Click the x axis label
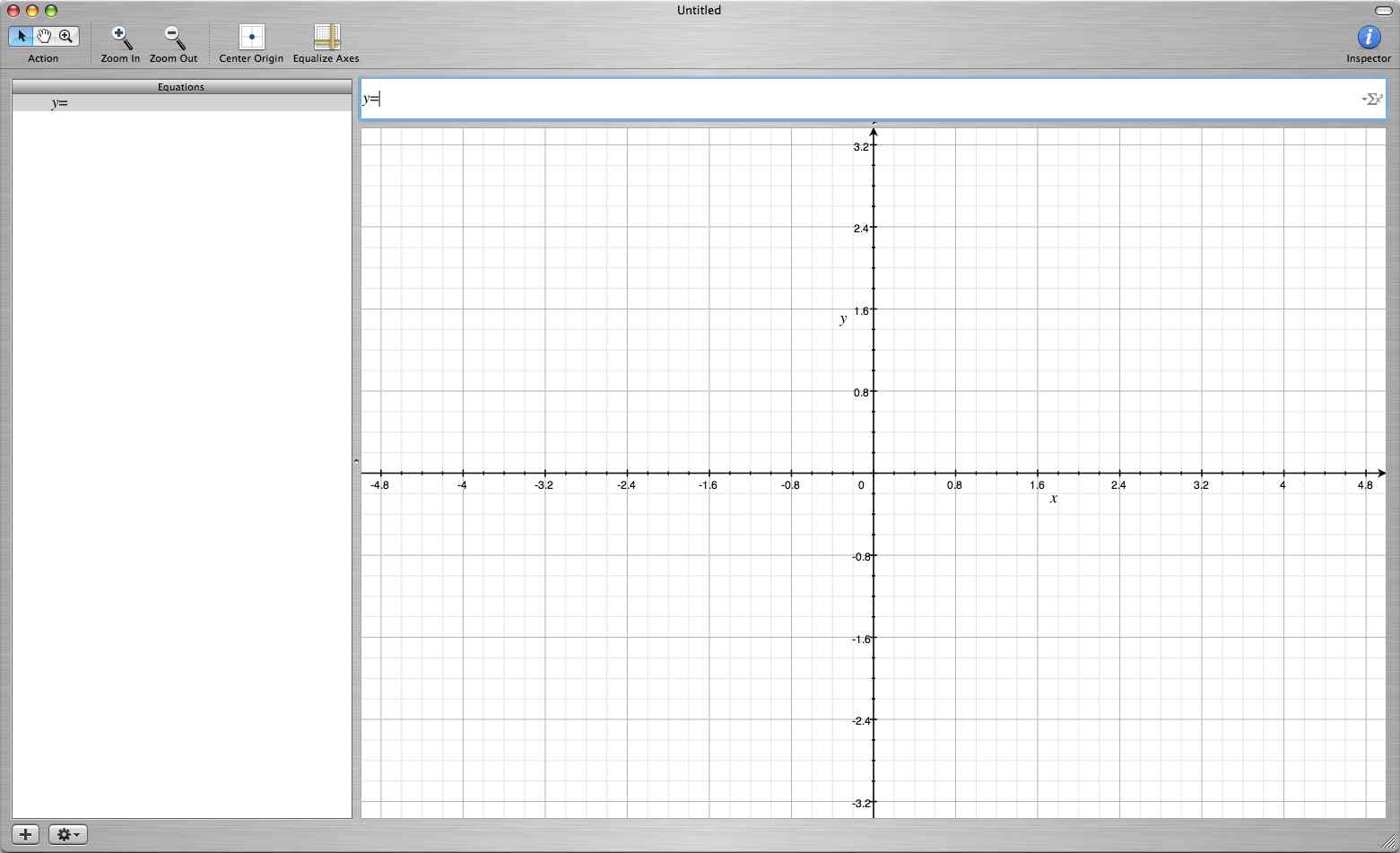This screenshot has height=853, width=1400. pos(1054,499)
